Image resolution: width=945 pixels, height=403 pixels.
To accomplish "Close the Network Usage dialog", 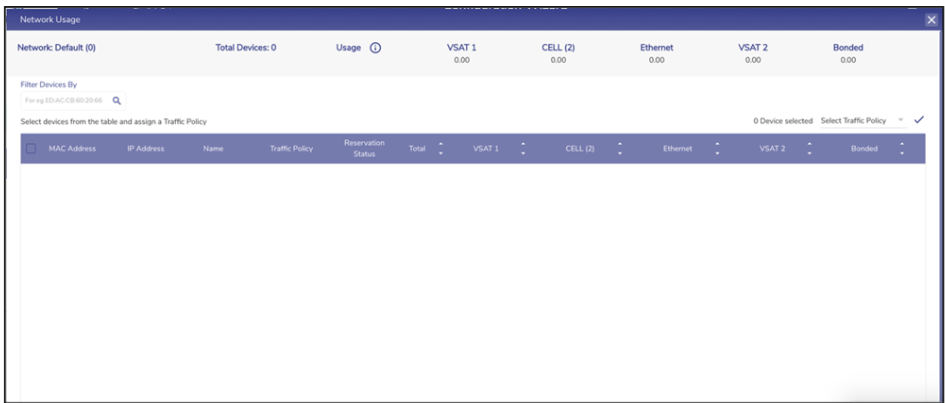I will pyautogui.click(x=931, y=19).
